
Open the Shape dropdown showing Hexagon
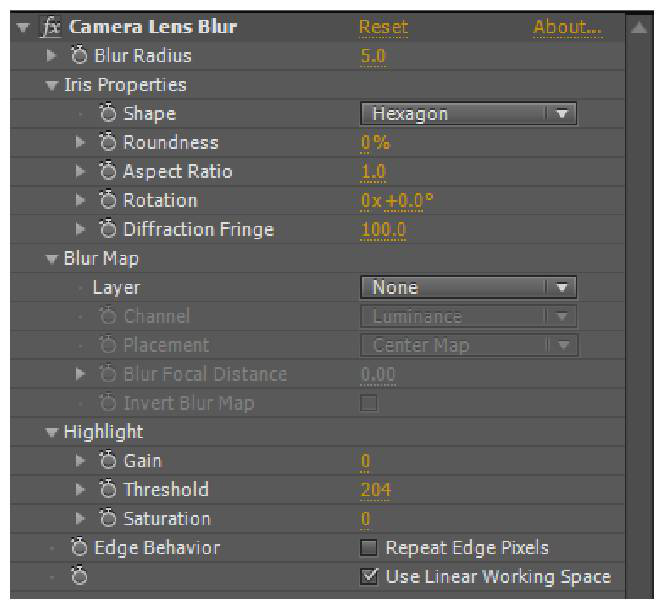tap(467, 114)
